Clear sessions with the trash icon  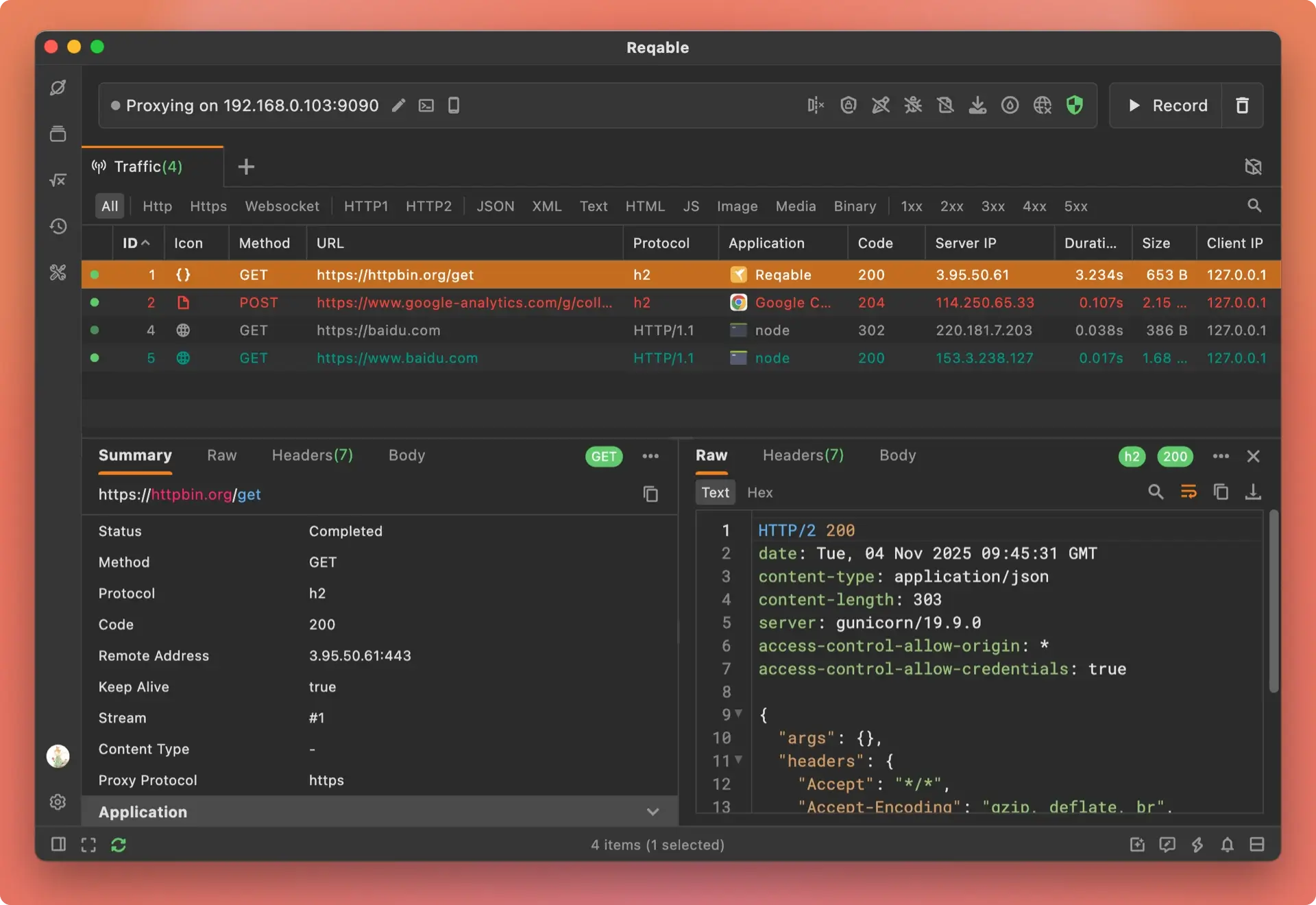pyautogui.click(x=1241, y=106)
